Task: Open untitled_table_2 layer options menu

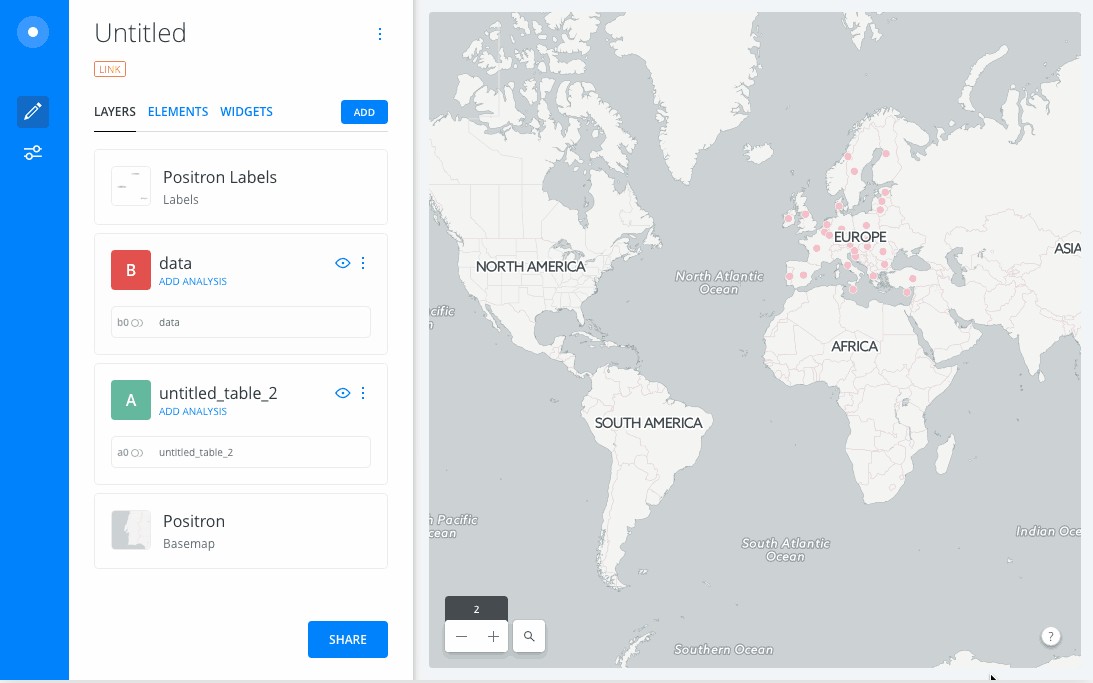Action: 363,393
